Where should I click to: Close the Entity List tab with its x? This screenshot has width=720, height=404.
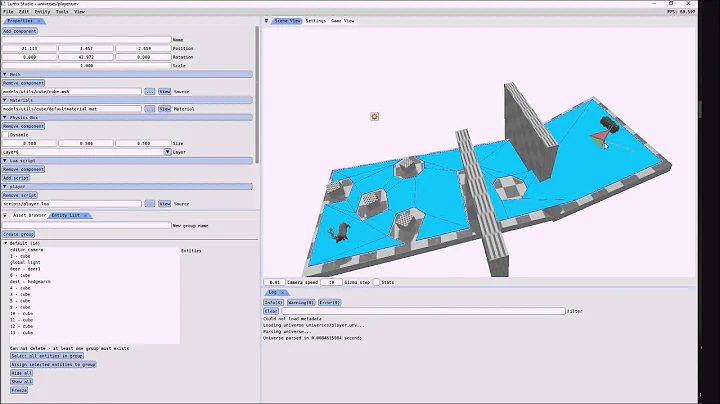(x=85, y=215)
